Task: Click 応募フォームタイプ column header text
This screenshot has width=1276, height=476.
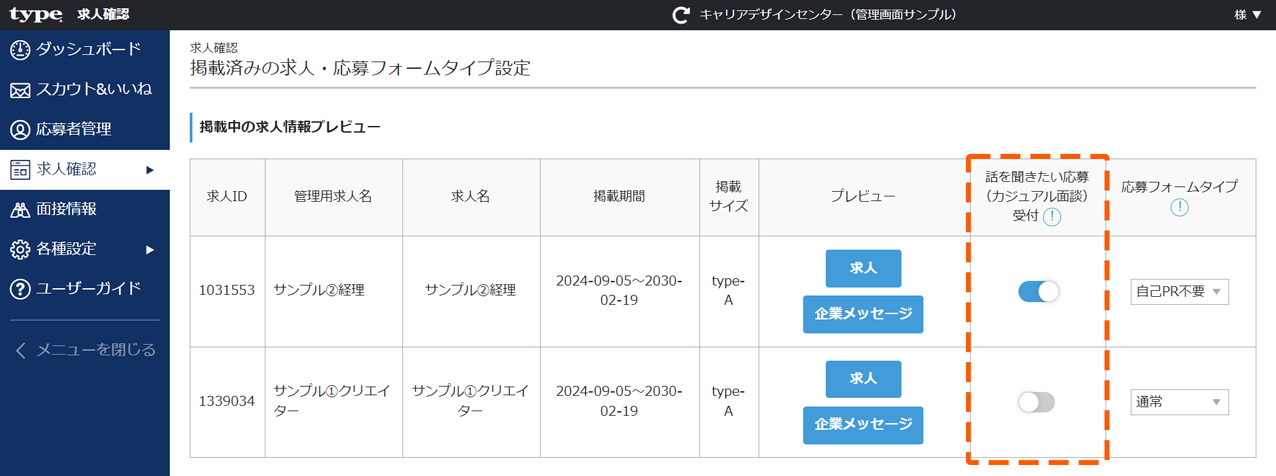Action: (1180, 187)
